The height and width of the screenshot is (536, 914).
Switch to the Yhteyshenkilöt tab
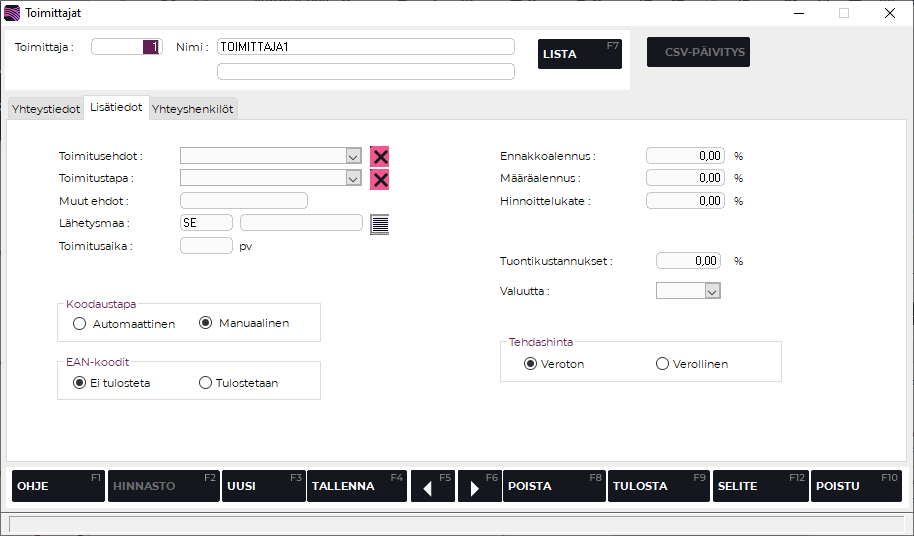[193, 109]
